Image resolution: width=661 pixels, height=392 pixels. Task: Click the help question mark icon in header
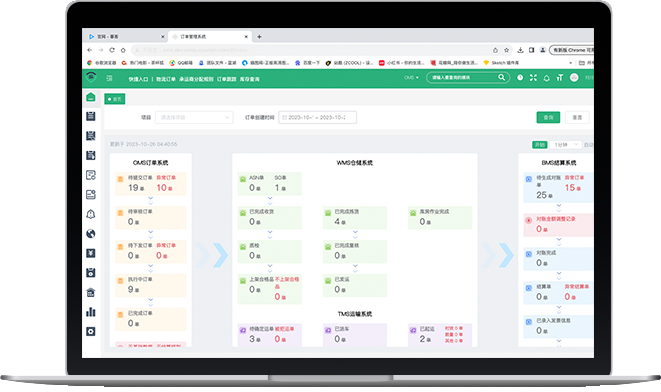[520, 78]
